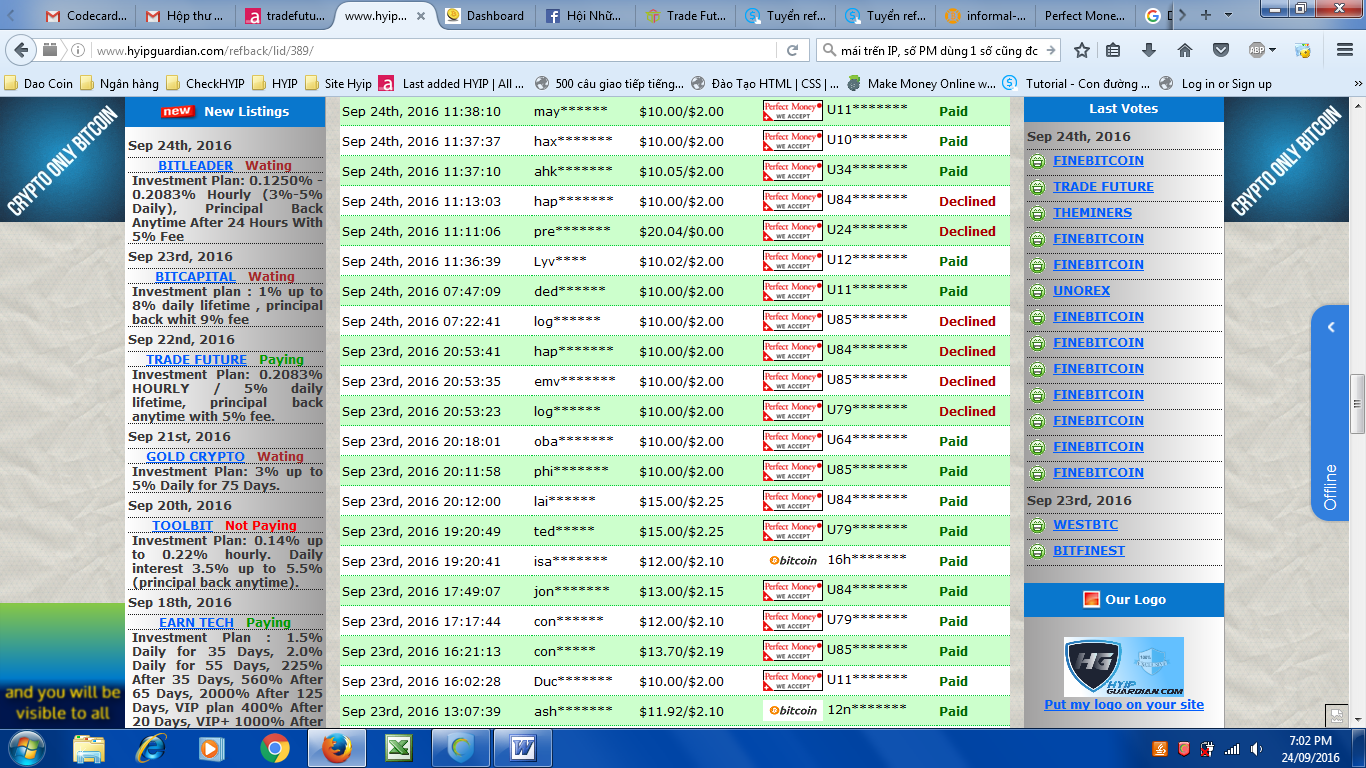This screenshot has width=1366, height=768.
Task: Bookmark this page with the star icon
Action: (x=1082, y=50)
